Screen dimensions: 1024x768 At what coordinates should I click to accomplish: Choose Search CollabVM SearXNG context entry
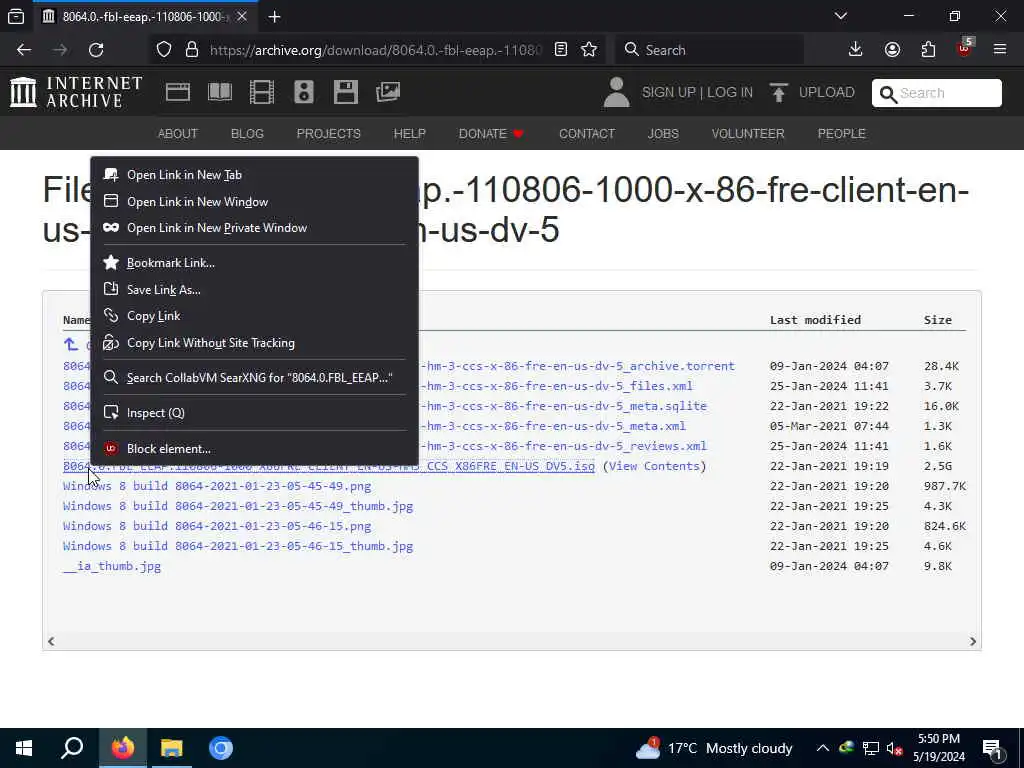254,378
